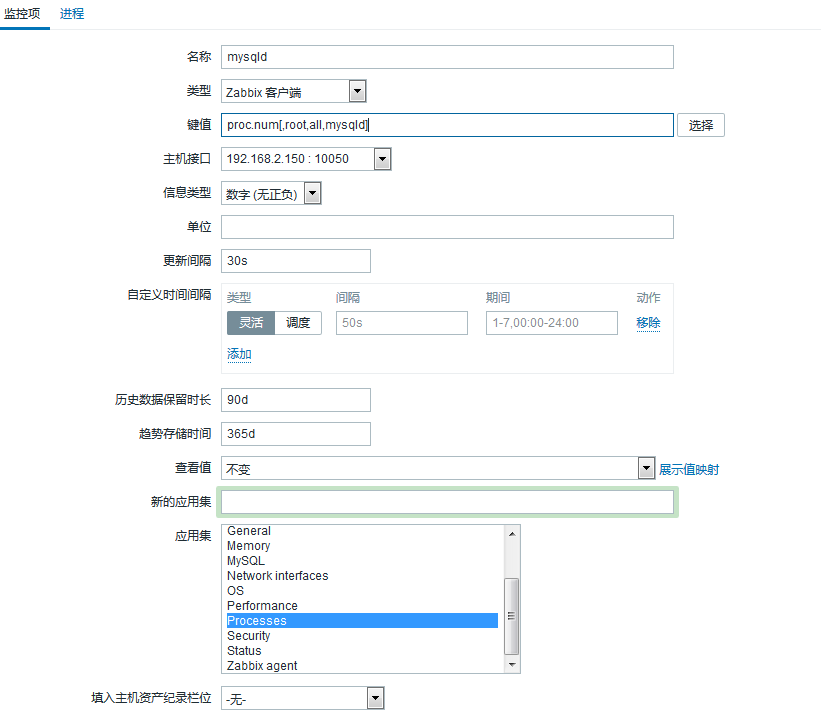
Task: Click the 展示值映射 link
Action: pos(689,469)
